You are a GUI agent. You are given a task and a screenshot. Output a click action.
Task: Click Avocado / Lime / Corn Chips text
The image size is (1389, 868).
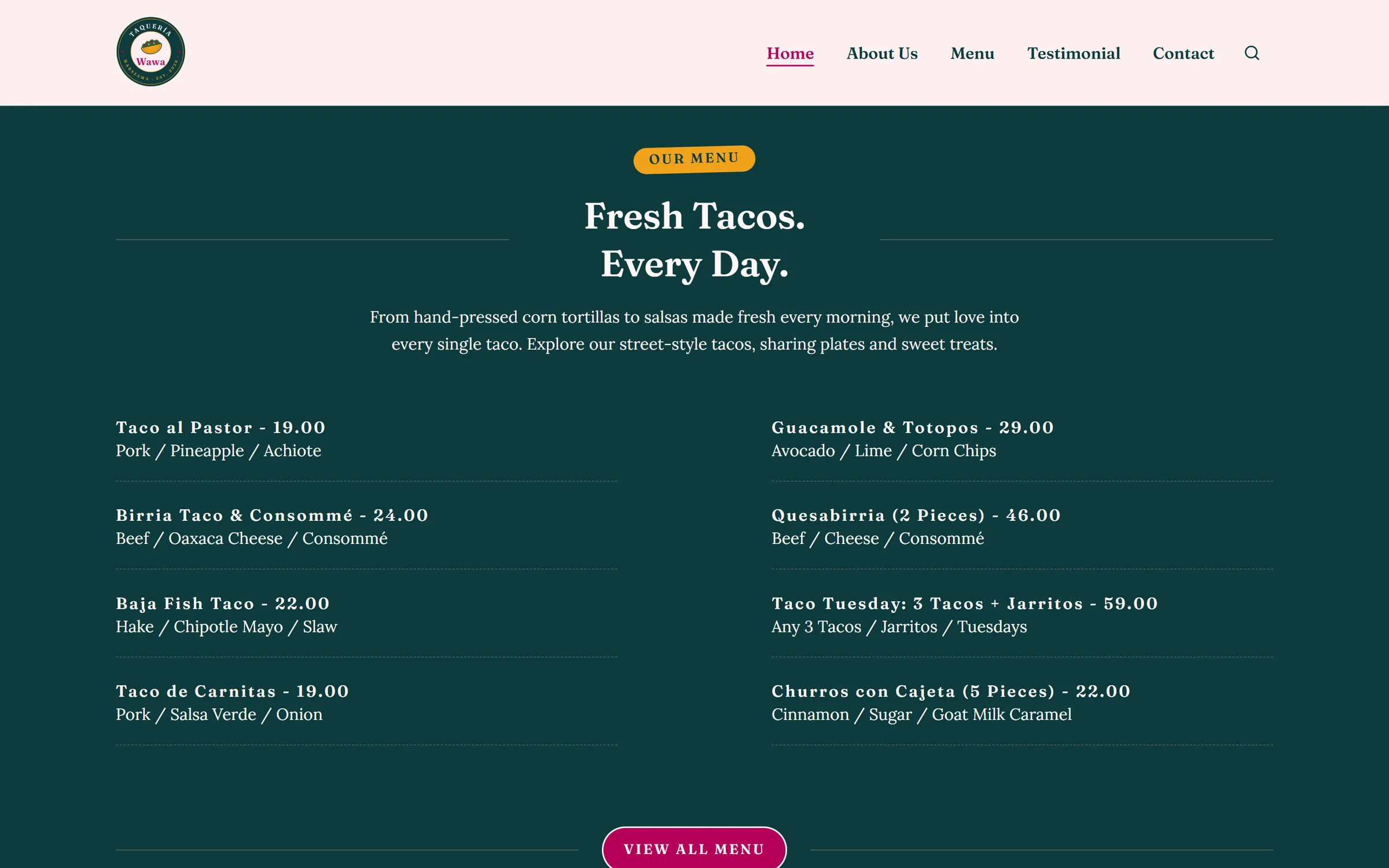click(x=884, y=451)
